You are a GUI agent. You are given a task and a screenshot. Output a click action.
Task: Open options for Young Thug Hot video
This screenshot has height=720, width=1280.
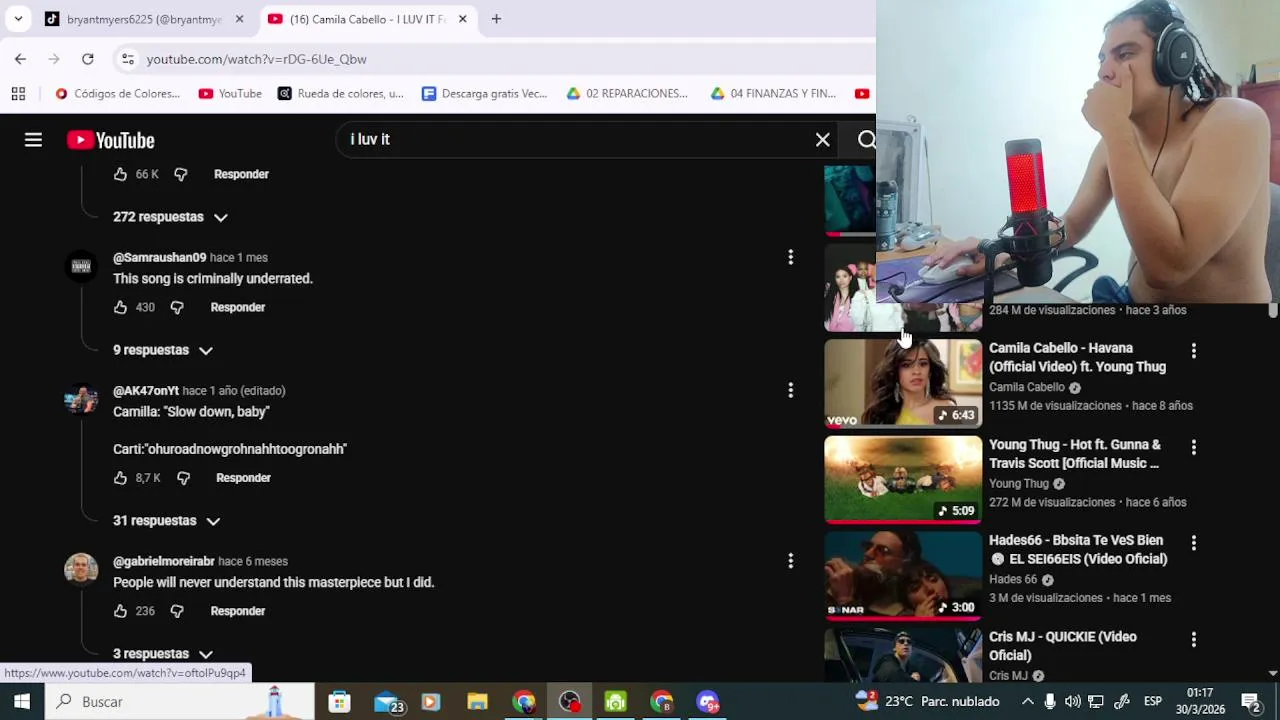(x=1193, y=447)
